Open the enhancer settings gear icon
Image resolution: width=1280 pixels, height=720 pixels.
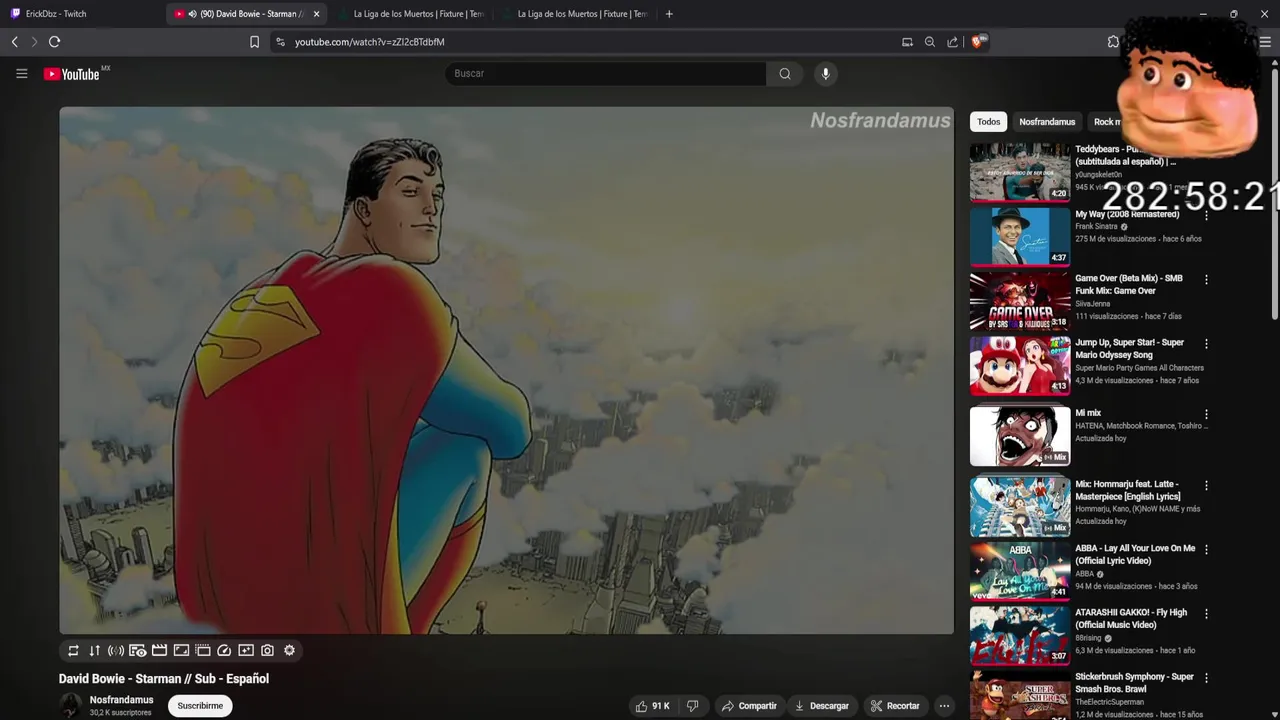289,650
